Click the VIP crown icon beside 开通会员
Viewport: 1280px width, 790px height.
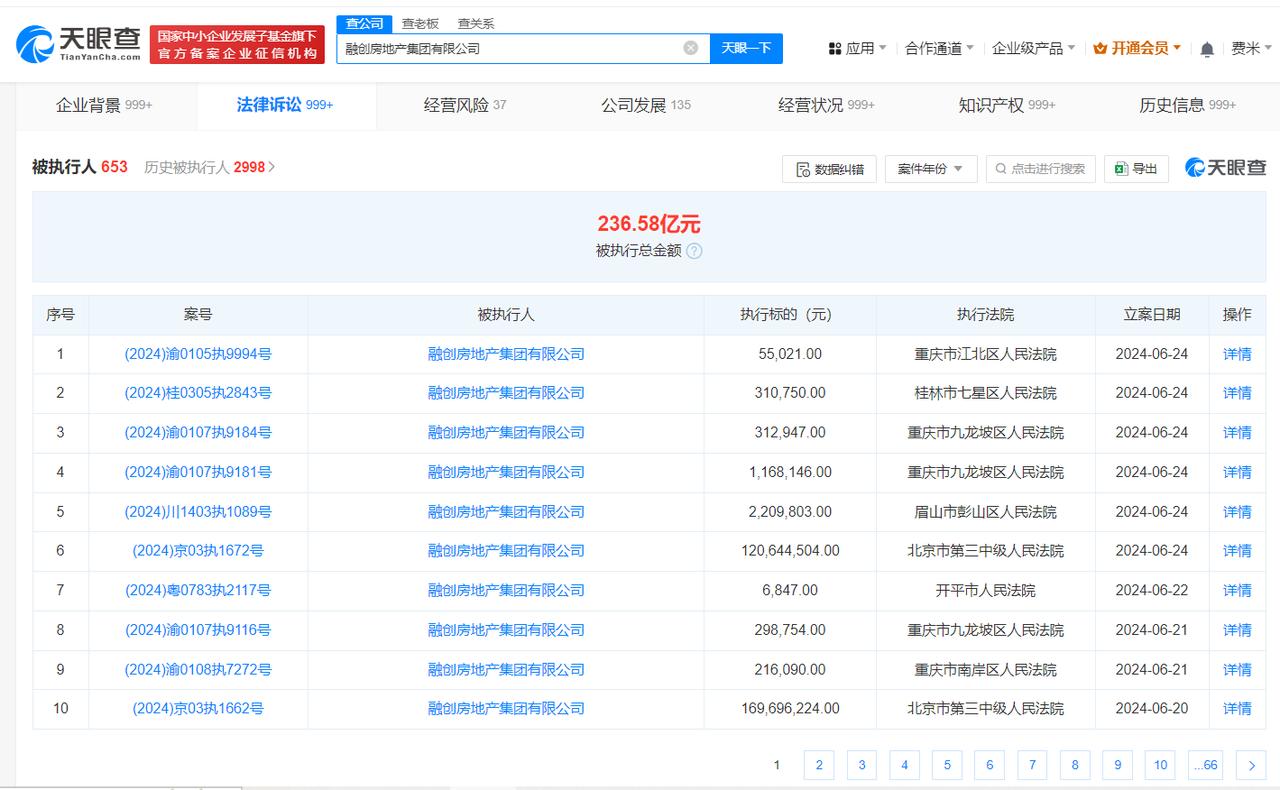1100,48
